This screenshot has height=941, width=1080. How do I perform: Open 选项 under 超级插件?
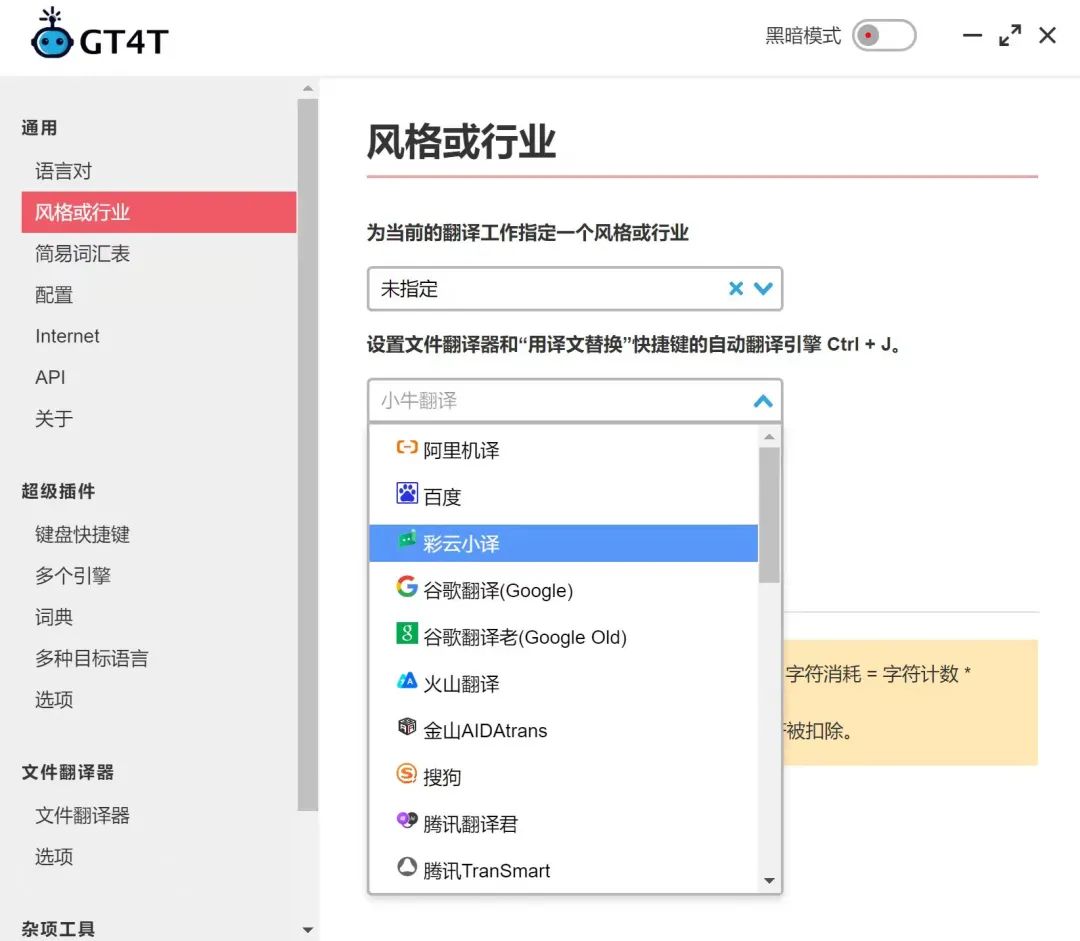[x=158, y=700]
